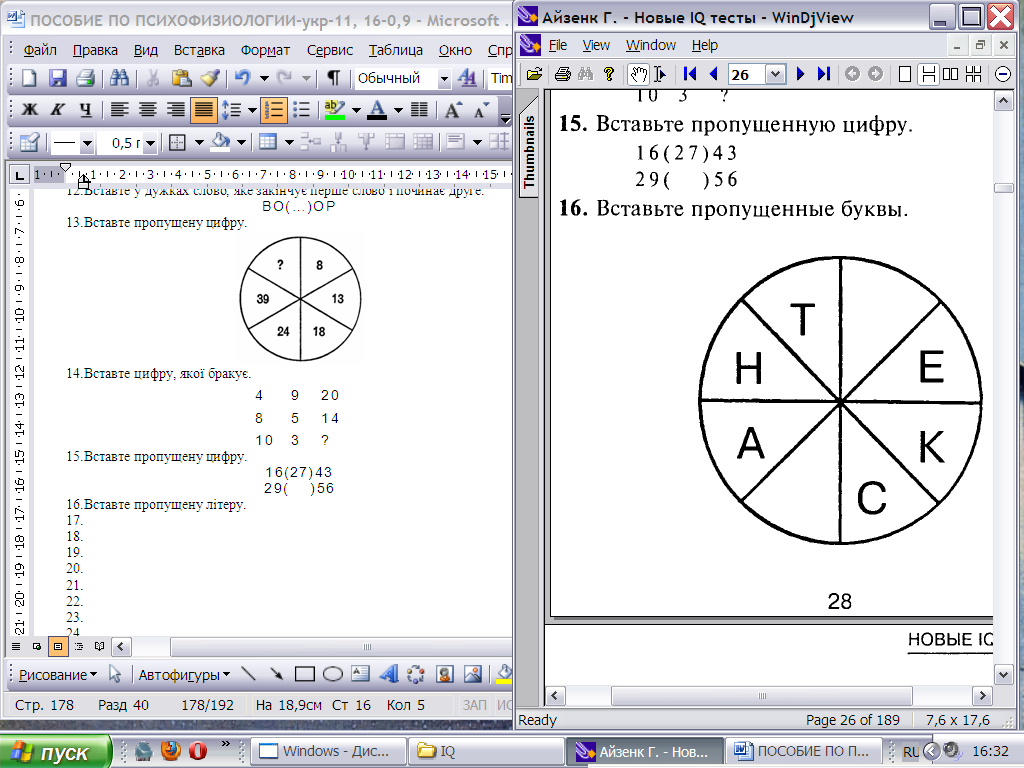
Task: Open the Рисование drawing menu dropdown
Action: pyautogui.click(x=57, y=675)
